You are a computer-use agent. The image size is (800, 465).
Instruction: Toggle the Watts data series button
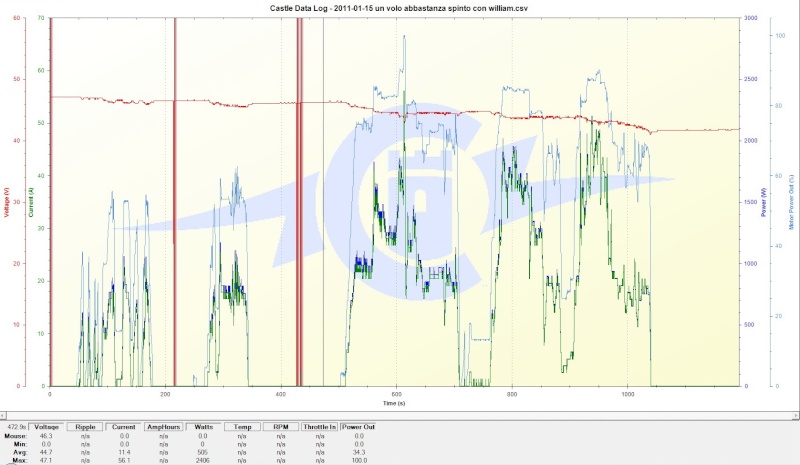(x=203, y=427)
